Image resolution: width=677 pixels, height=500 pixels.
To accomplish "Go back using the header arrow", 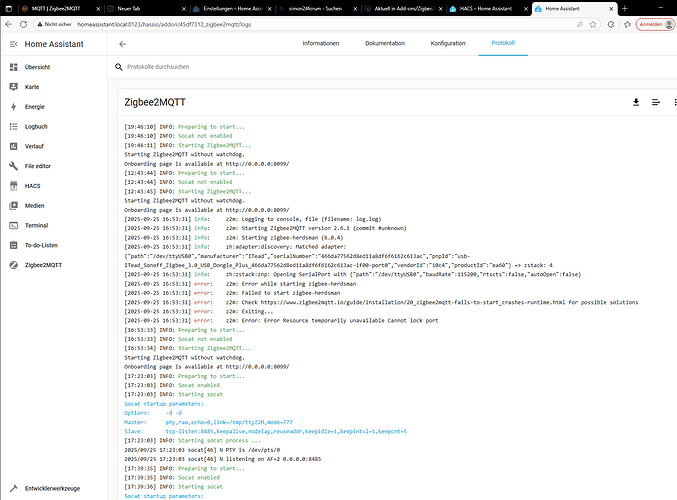I will (x=122, y=44).
